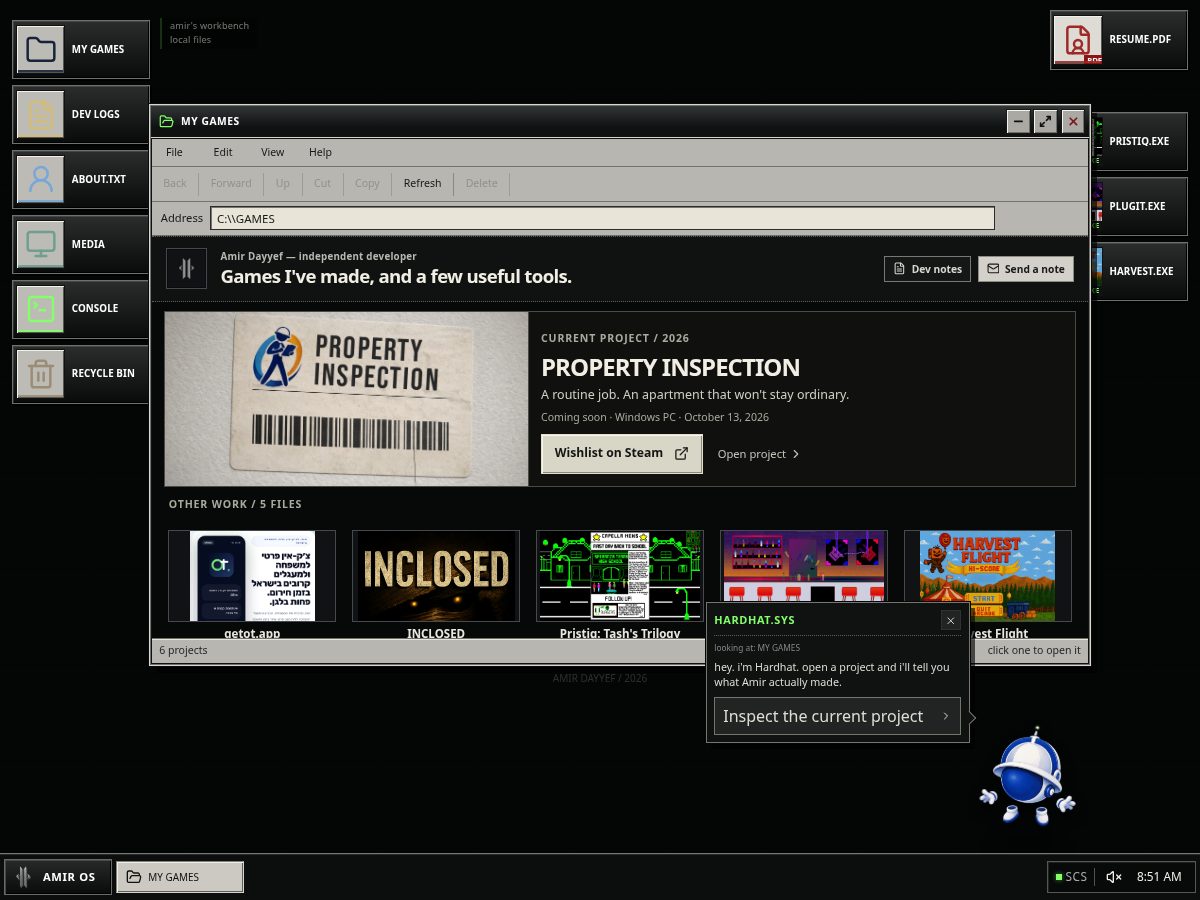Click Inspect the current project button

[x=837, y=716]
